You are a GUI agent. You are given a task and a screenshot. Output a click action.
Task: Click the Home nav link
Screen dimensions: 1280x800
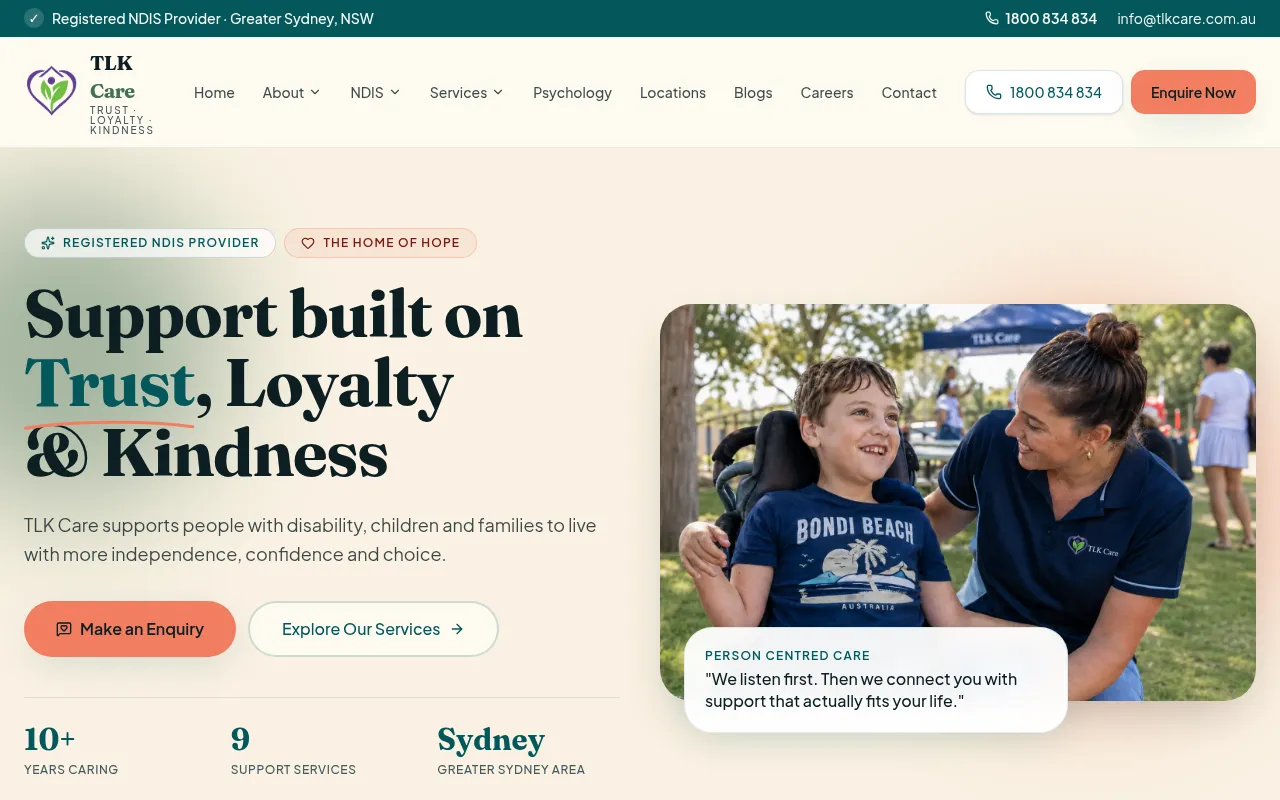click(x=214, y=92)
